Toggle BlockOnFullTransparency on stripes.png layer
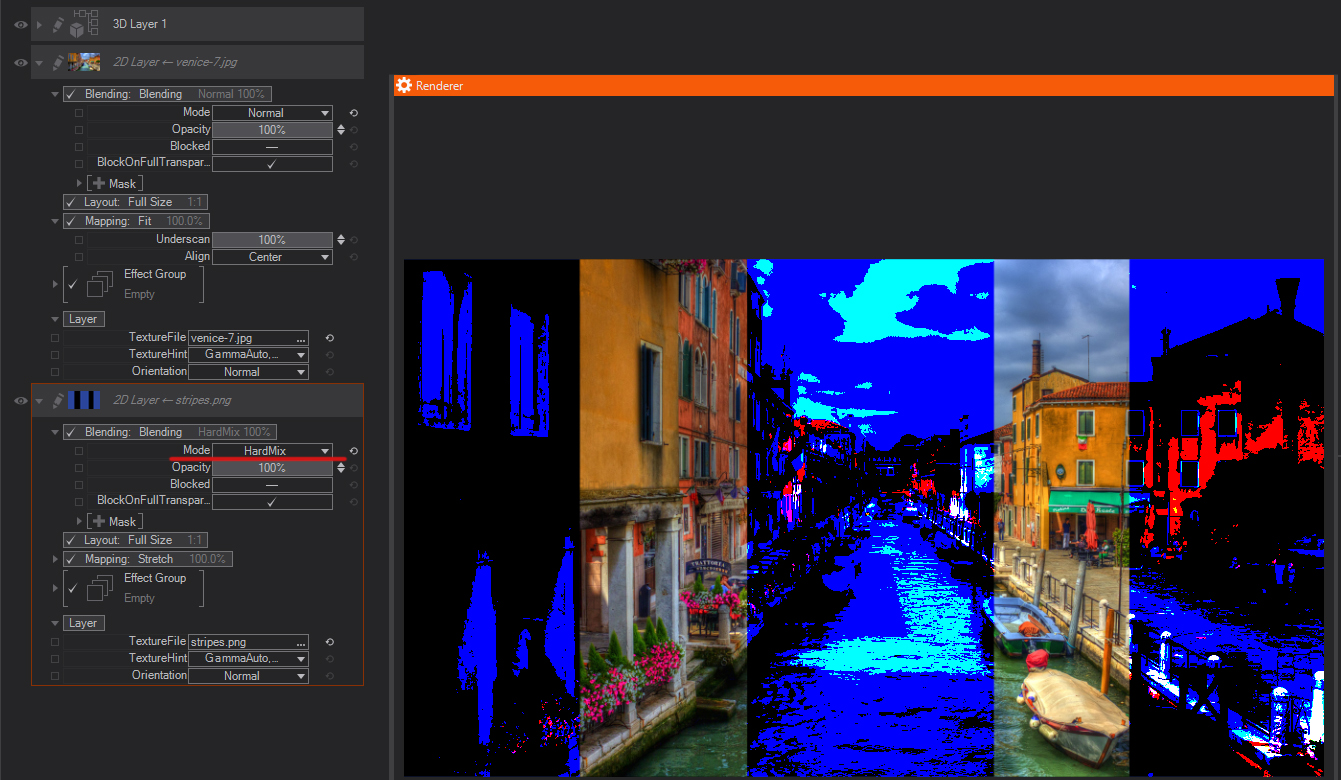This screenshot has height=780, width=1341. 271,501
